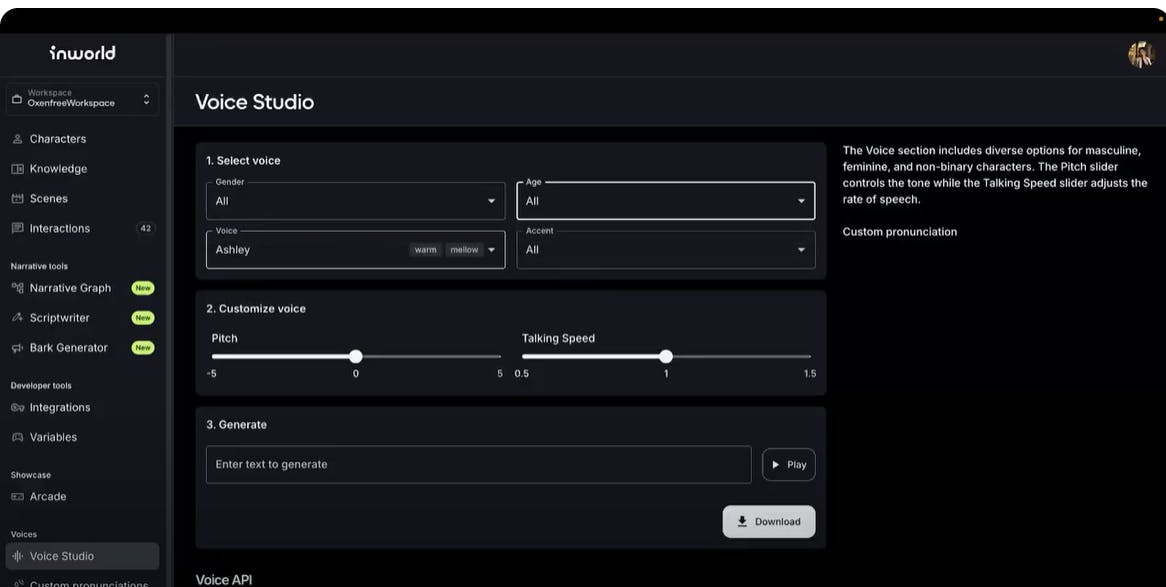Image resolution: width=1166 pixels, height=587 pixels.
Task: Click the Download button
Action: [769, 522]
